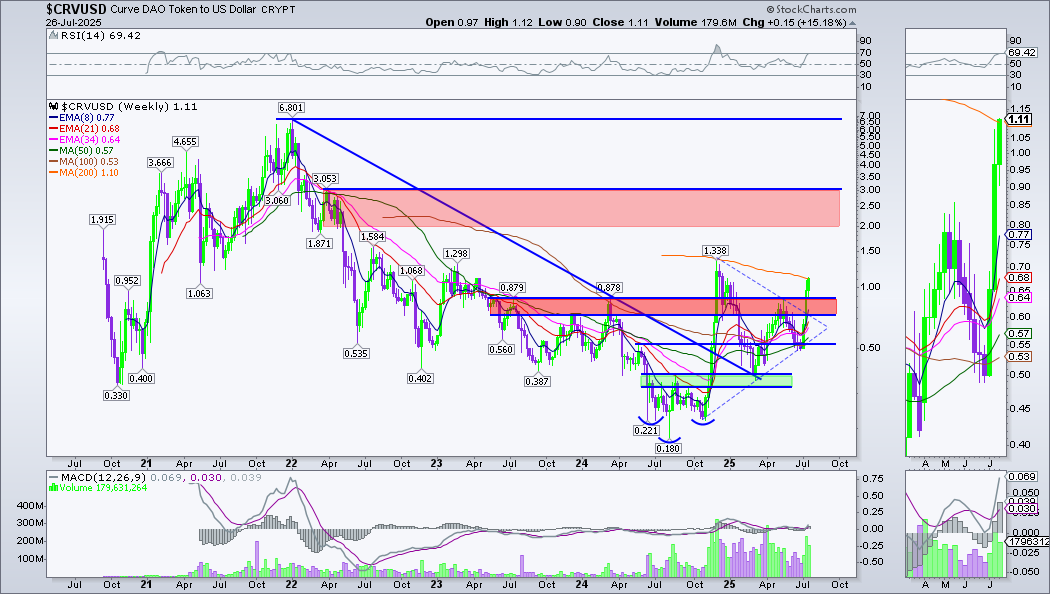Click the 6.801 all-time high price label

pyautogui.click(x=291, y=107)
